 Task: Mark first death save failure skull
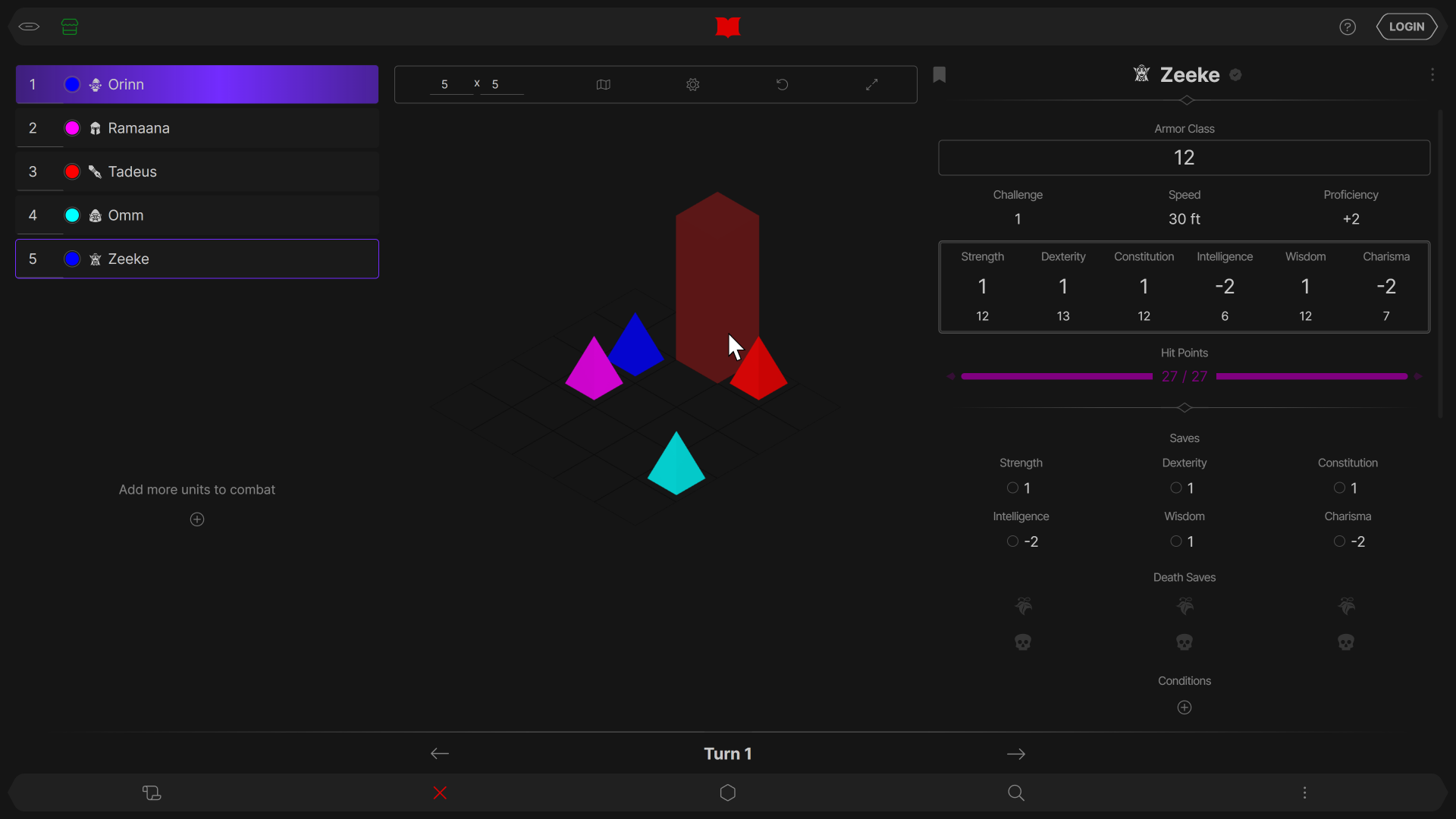1023,642
